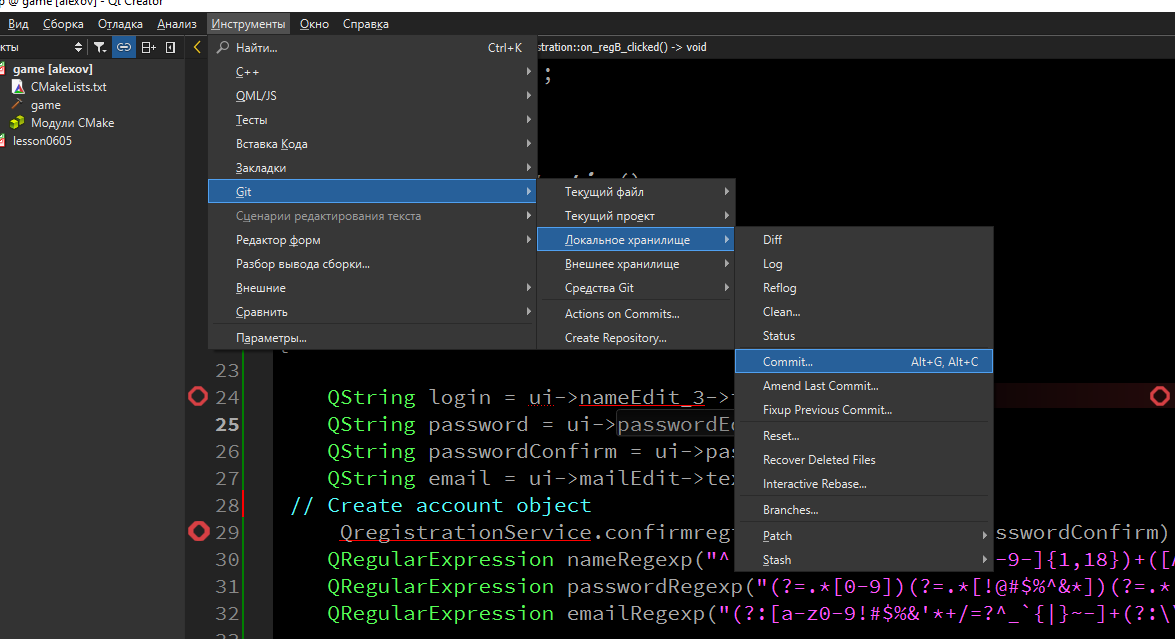Choose Amend Last Commit...
The image size is (1175, 639).
864,386
